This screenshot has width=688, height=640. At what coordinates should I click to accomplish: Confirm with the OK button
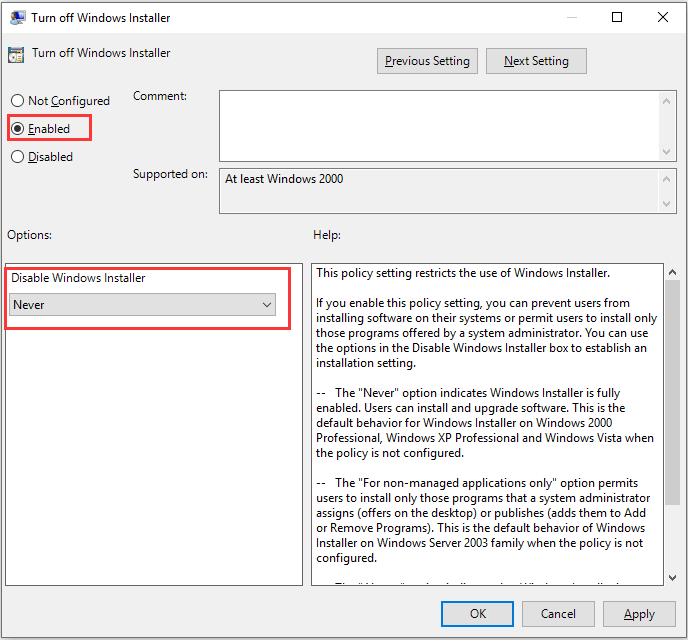pos(477,614)
